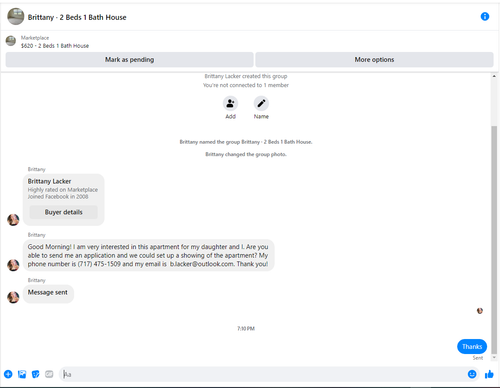Click "Brittany changed the group photo" text

(x=246, y=154)
